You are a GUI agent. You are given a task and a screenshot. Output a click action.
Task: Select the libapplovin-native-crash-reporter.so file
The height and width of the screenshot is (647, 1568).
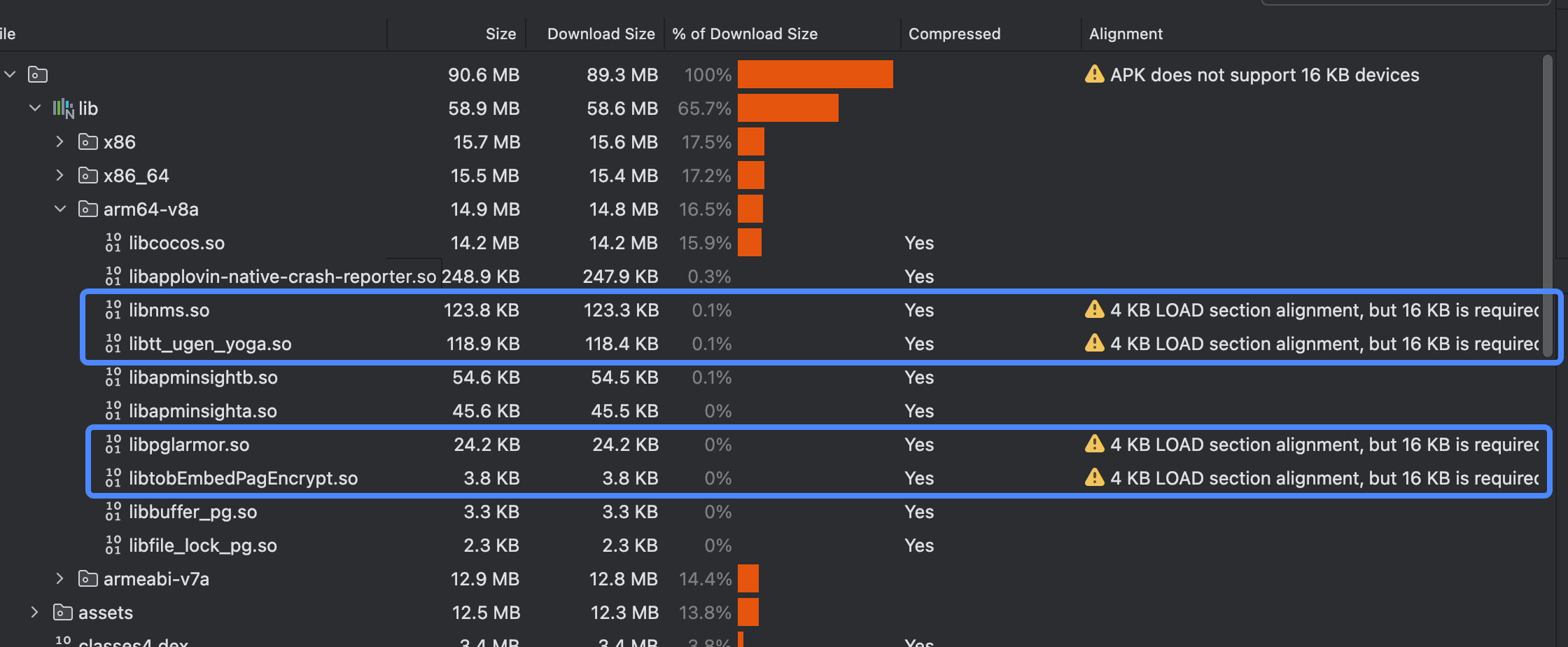(282, 277)
